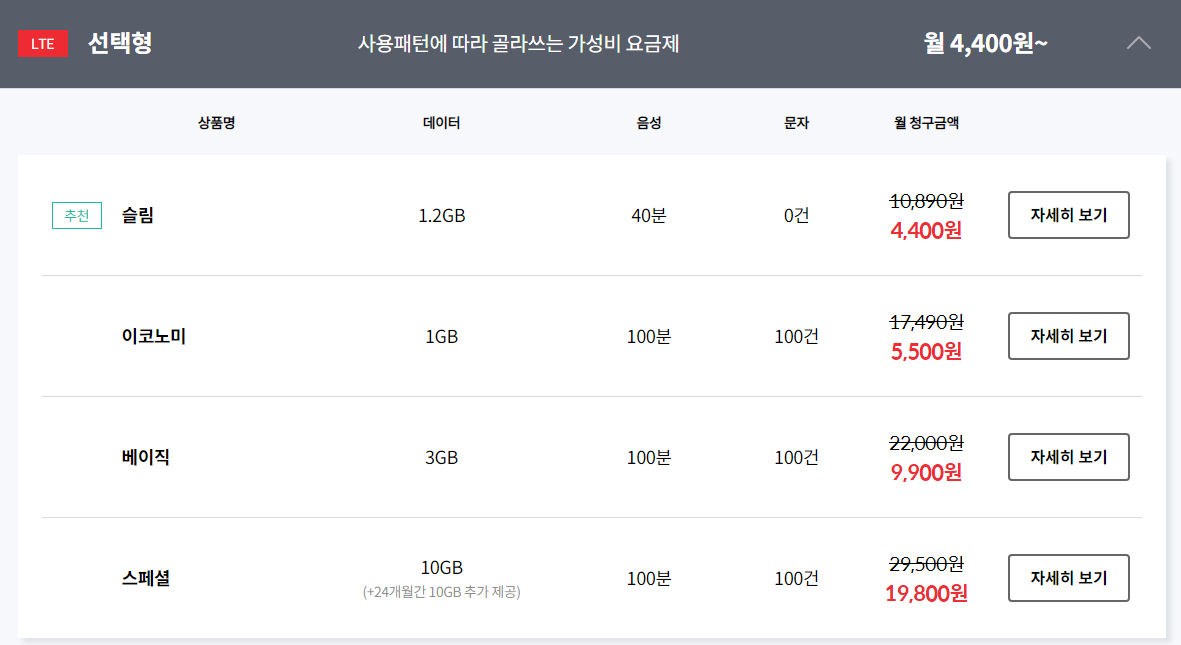Open 자세히 보기 for 이코노미 plan
The image size is (1181, 645).
point(1068,336)
